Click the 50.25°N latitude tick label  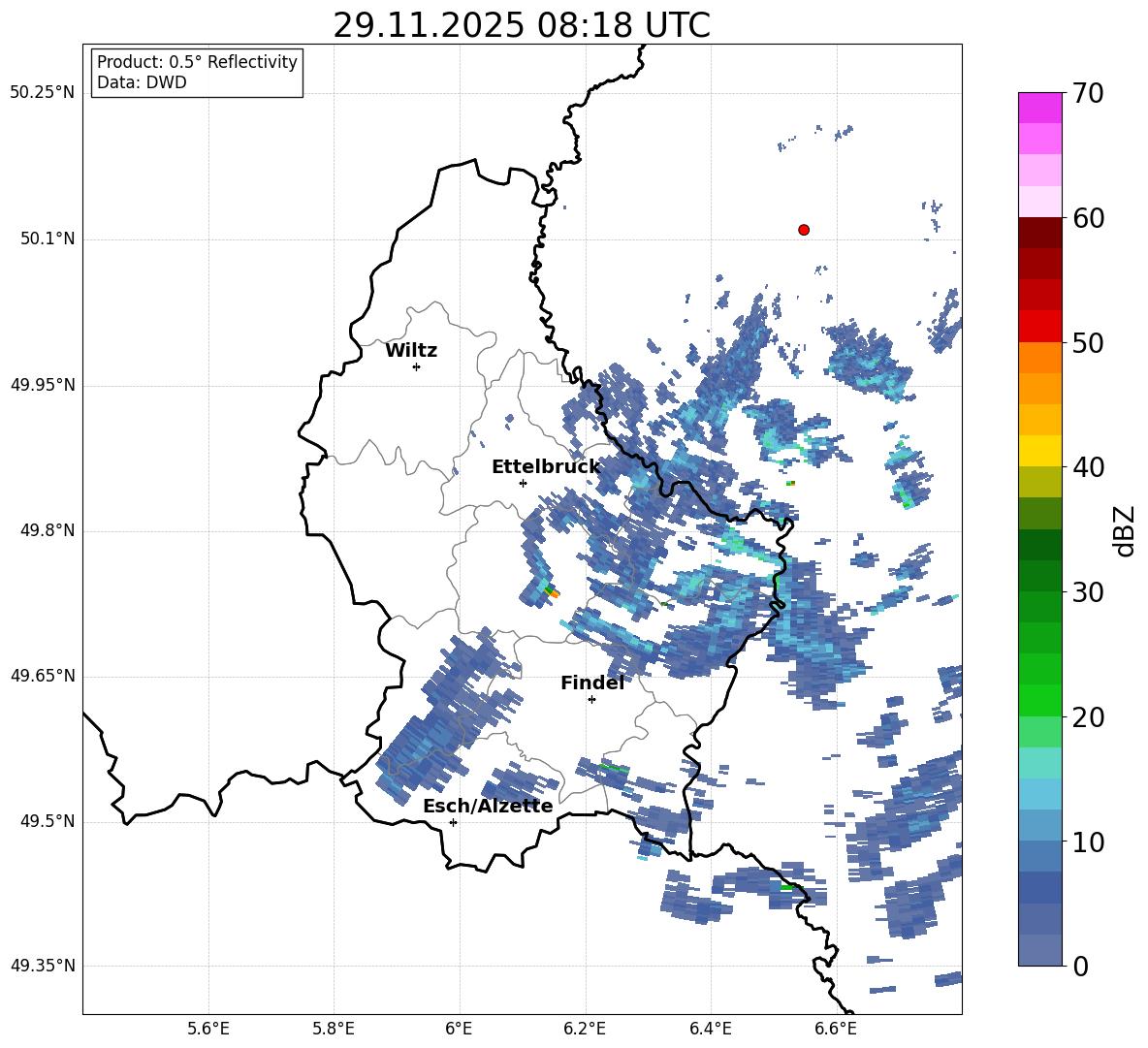pos(42,93)
